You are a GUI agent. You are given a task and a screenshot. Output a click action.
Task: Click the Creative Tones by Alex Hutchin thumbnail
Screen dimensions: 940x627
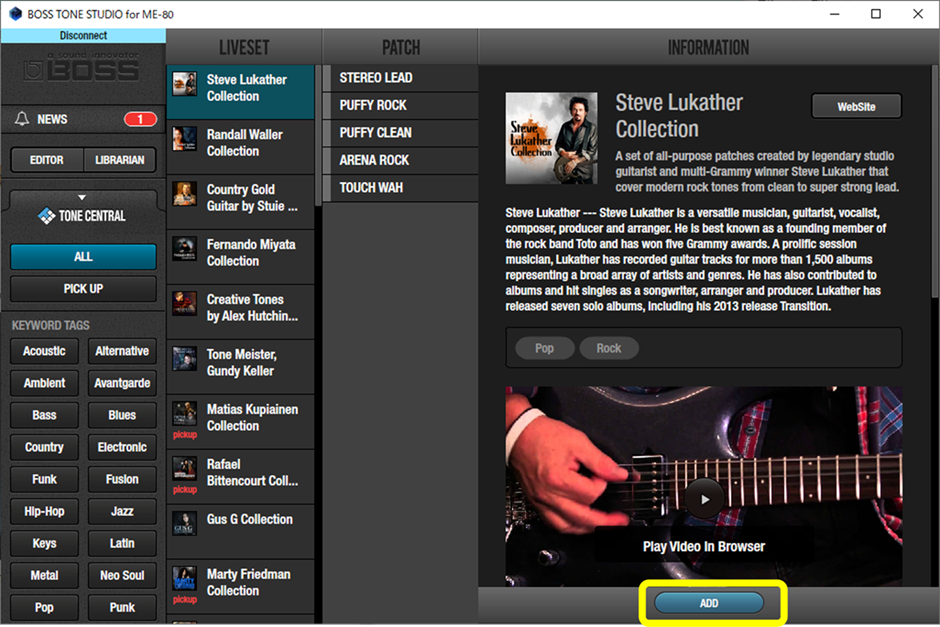(x=185, y=304)
